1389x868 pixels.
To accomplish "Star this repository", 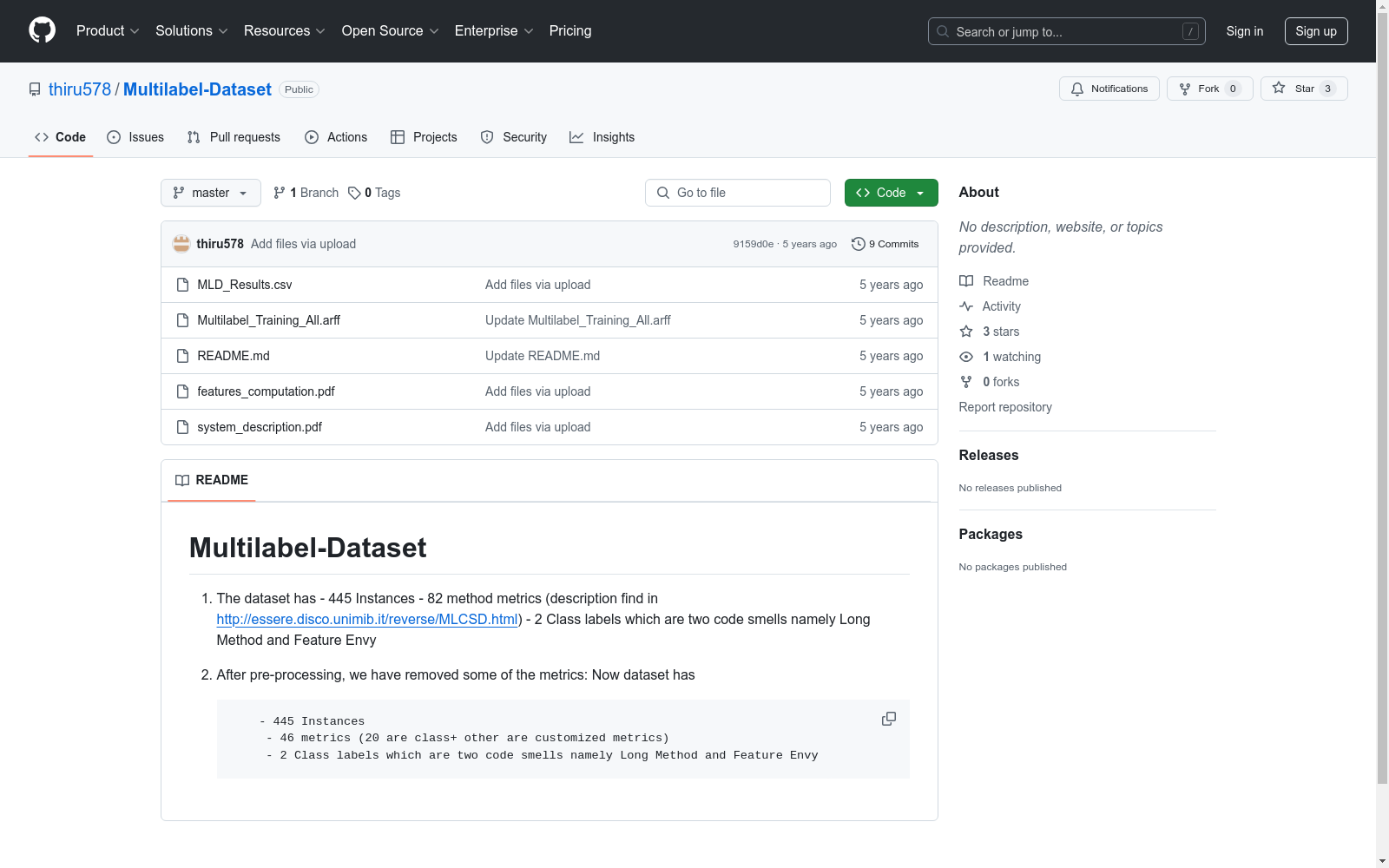I will click(1304, 89).
